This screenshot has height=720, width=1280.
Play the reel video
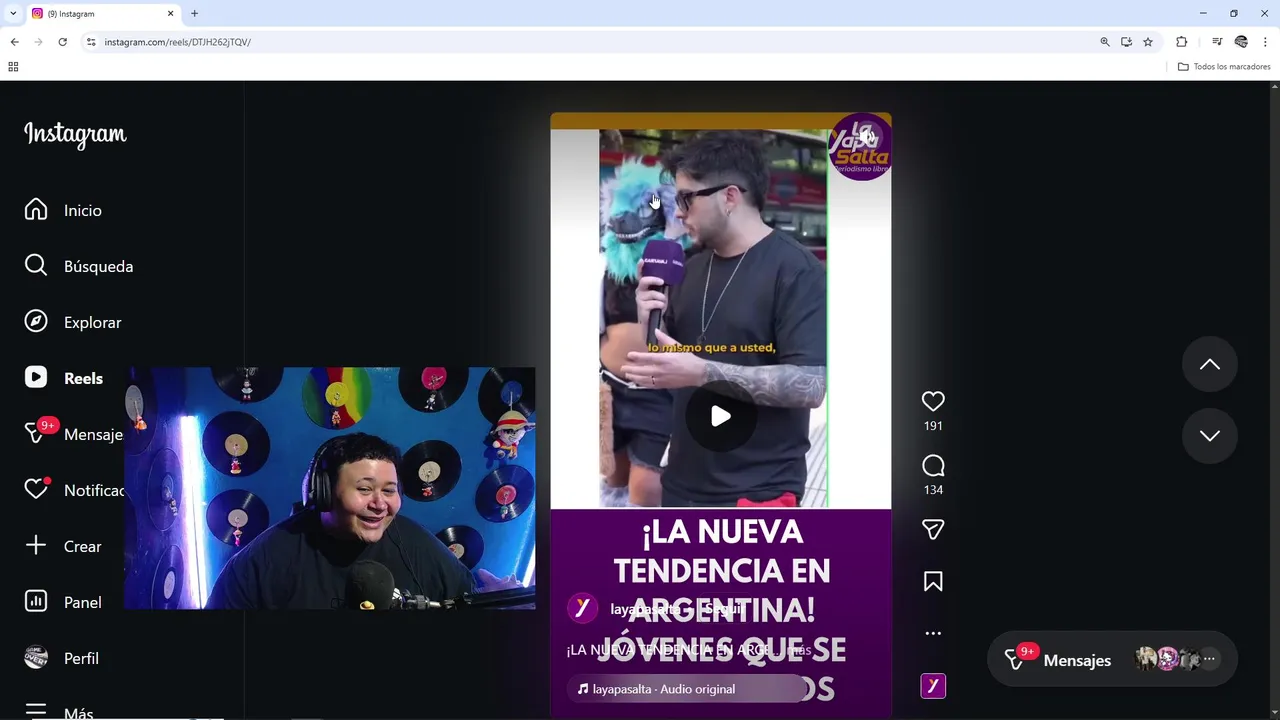tap(720, 416)
